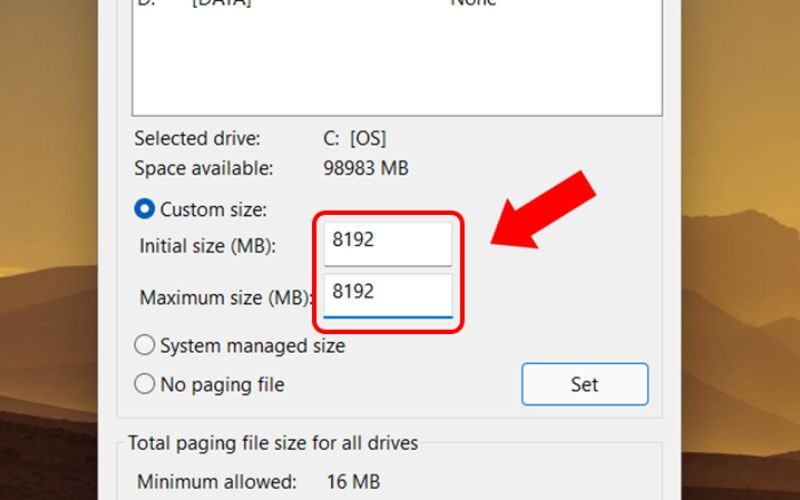Click the C: [OS] selected drive value
Image resolution: width=800 pixels, height=500 pixels.
355,138
